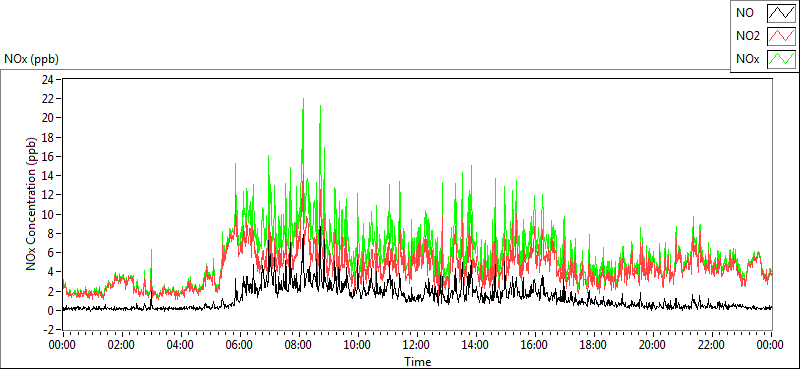Click the 22 y-axis tick label

click(47, 99)
